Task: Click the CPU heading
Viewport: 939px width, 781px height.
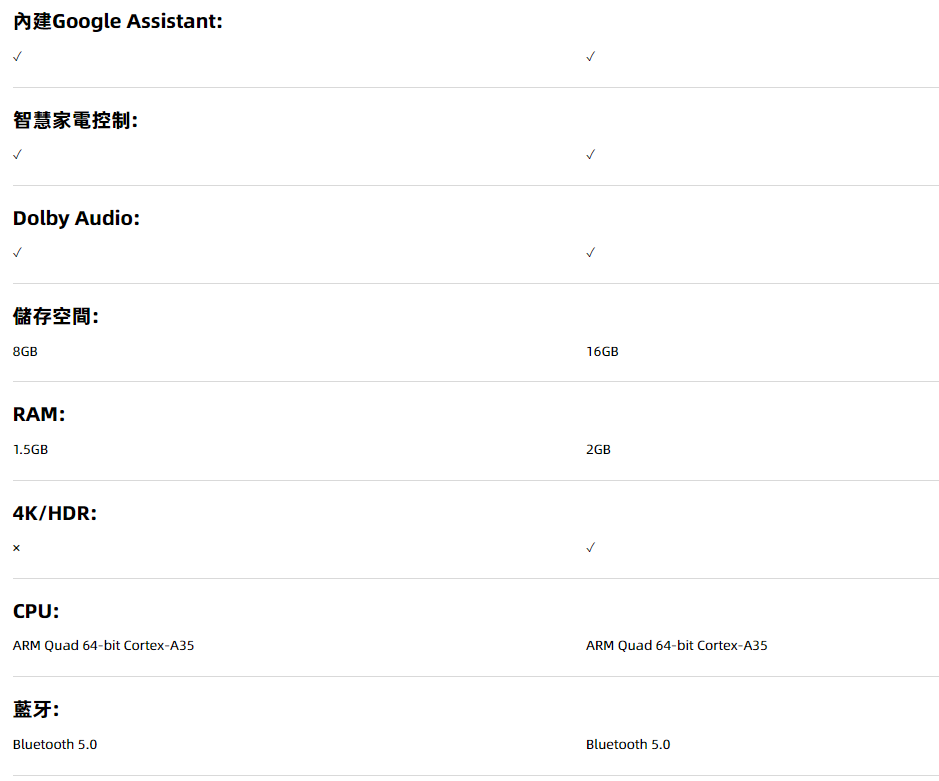Action: 36,611
